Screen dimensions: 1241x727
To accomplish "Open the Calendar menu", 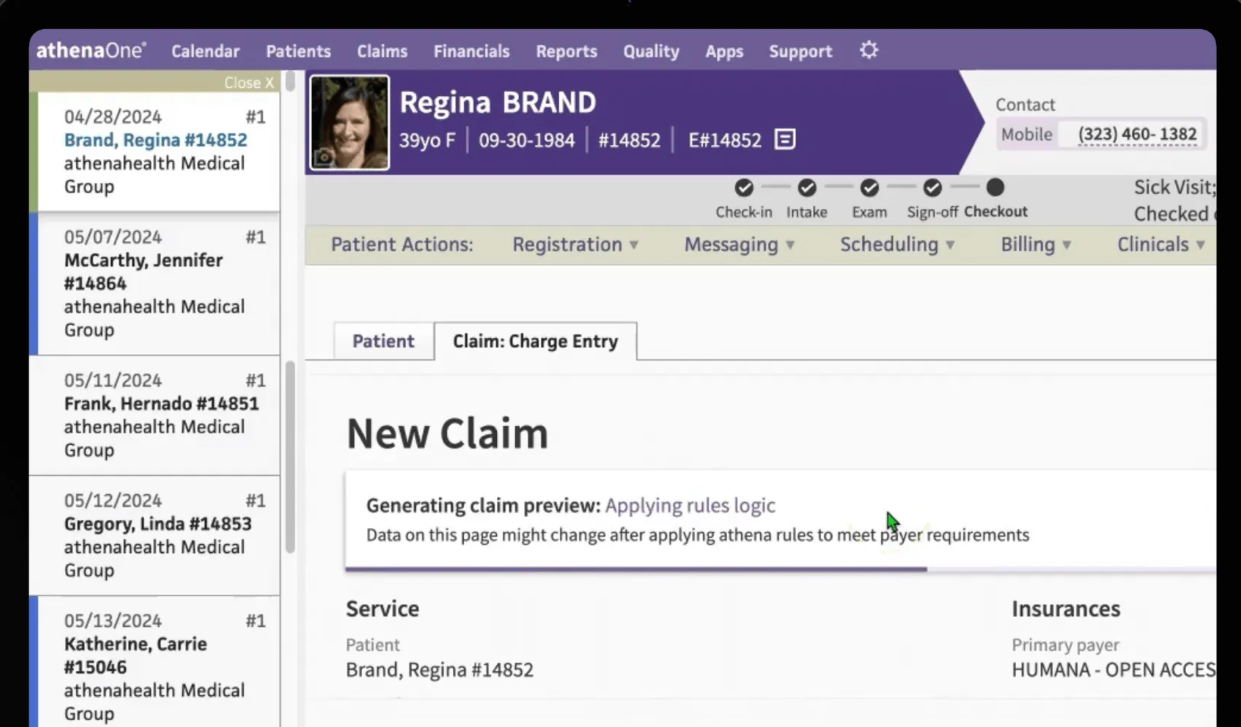I will [205, 51].
